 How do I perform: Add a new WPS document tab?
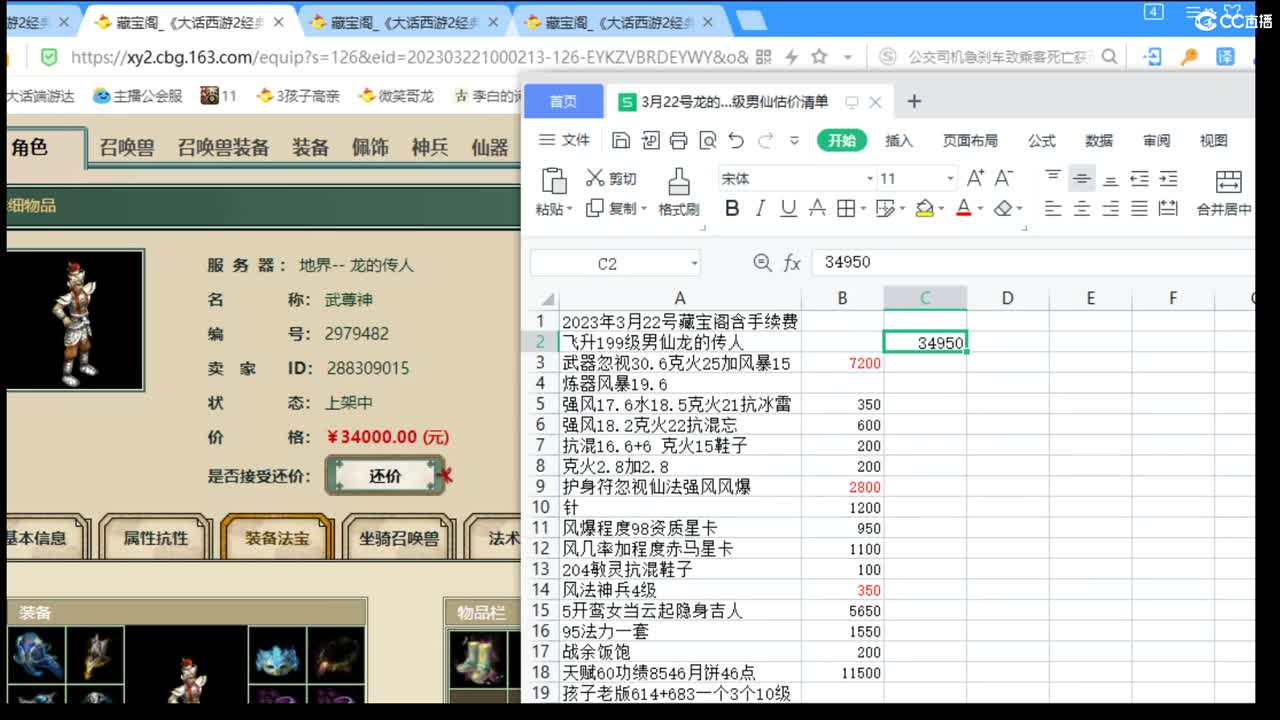click(x=914, y=101)
